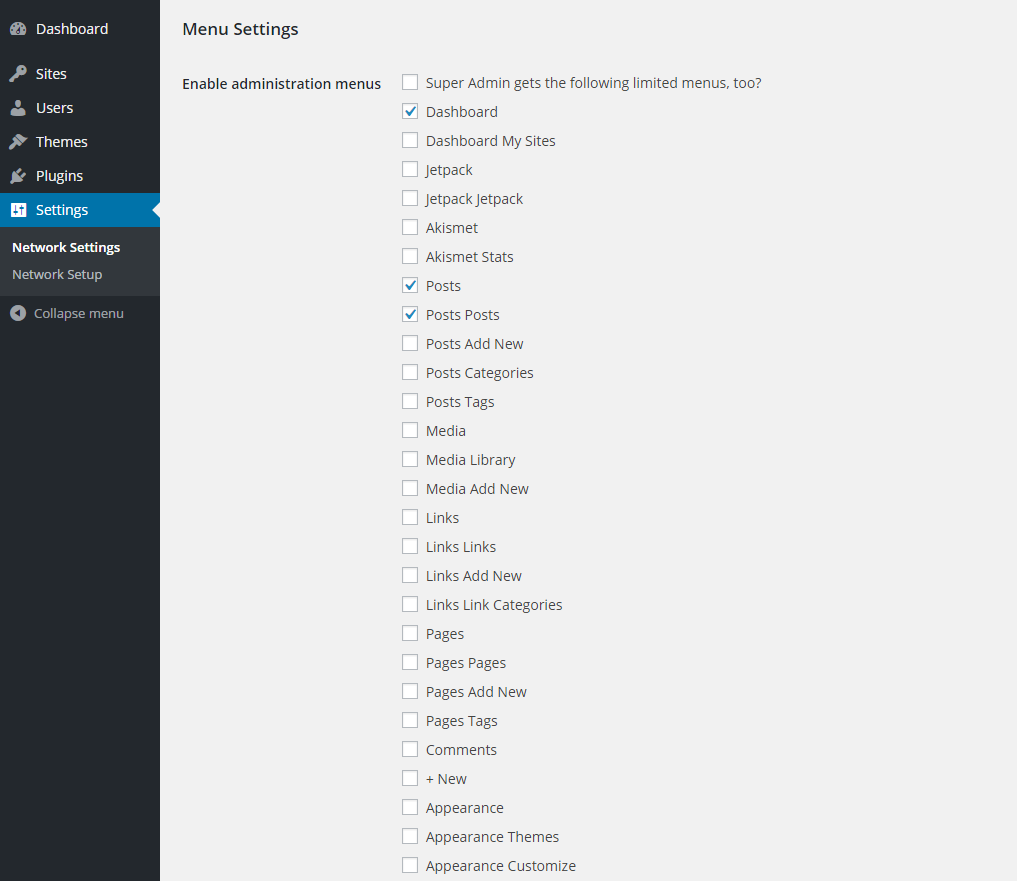Enable the Super Admin limited menus checkbox
The height and width of the screenshot is (882, 1018).
click(410, 82)
